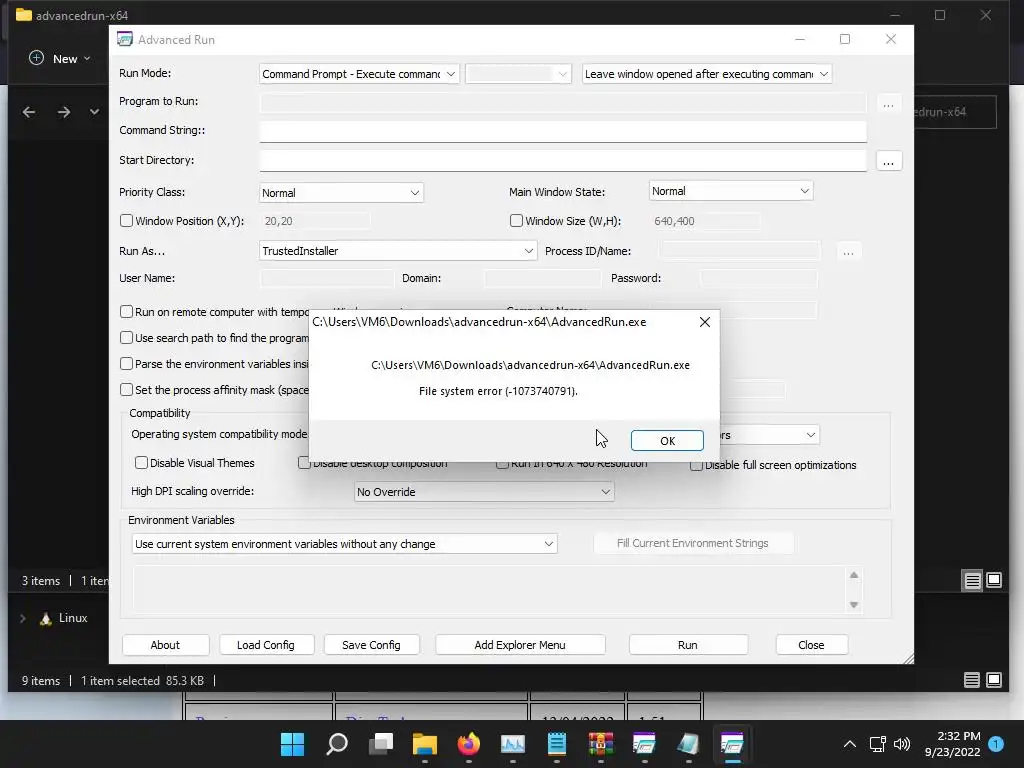
Task: Check Use search path to find program
Action: tap(127, 338)
